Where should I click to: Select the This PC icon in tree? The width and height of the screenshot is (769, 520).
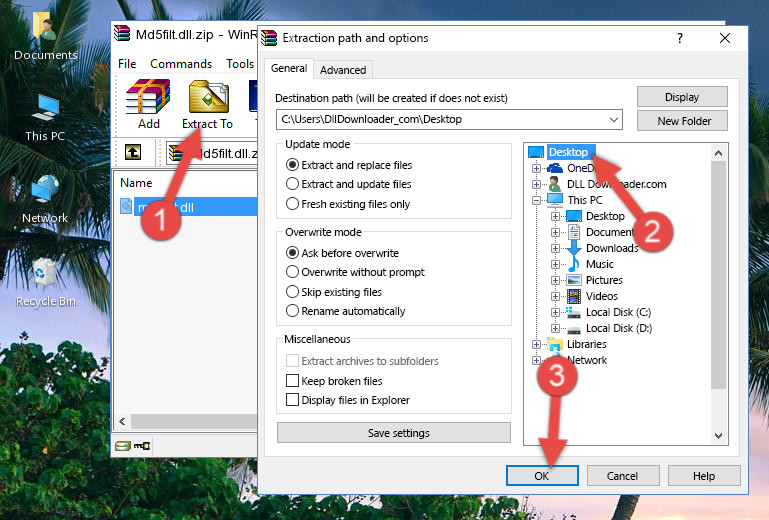(x=555, y=200)
